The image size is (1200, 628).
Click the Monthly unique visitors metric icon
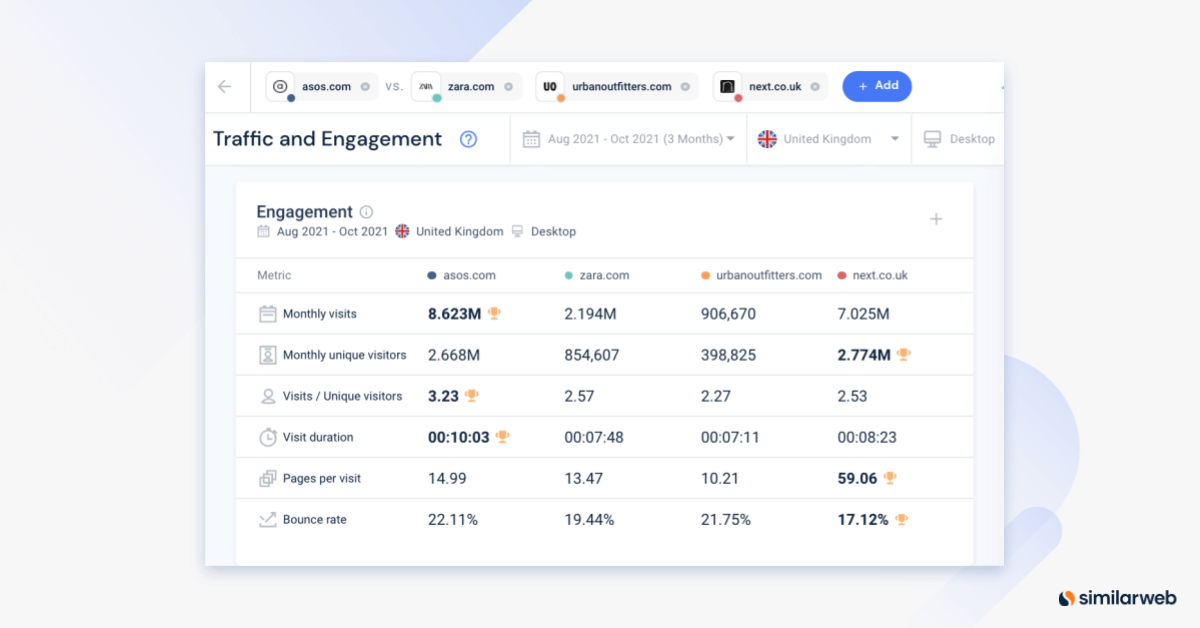pyautogui.click(x=267, y=354)
